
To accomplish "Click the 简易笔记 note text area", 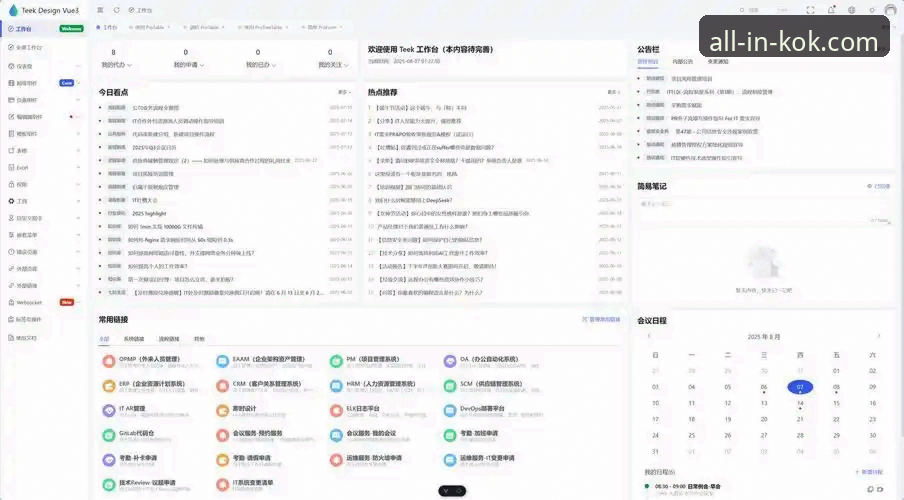I will 764,212.
